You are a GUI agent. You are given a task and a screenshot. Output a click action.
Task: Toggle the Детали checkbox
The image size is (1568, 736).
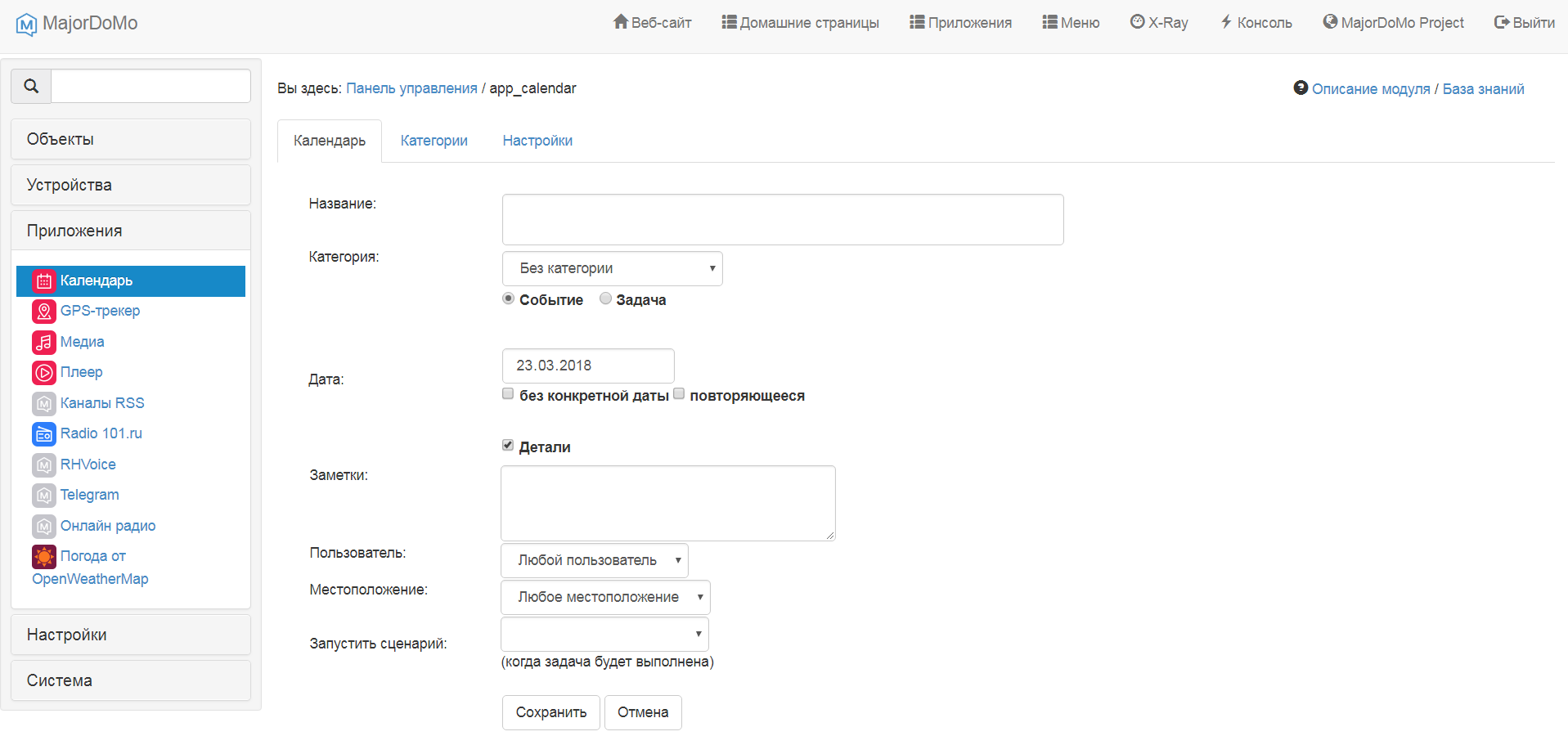(508, 446)
